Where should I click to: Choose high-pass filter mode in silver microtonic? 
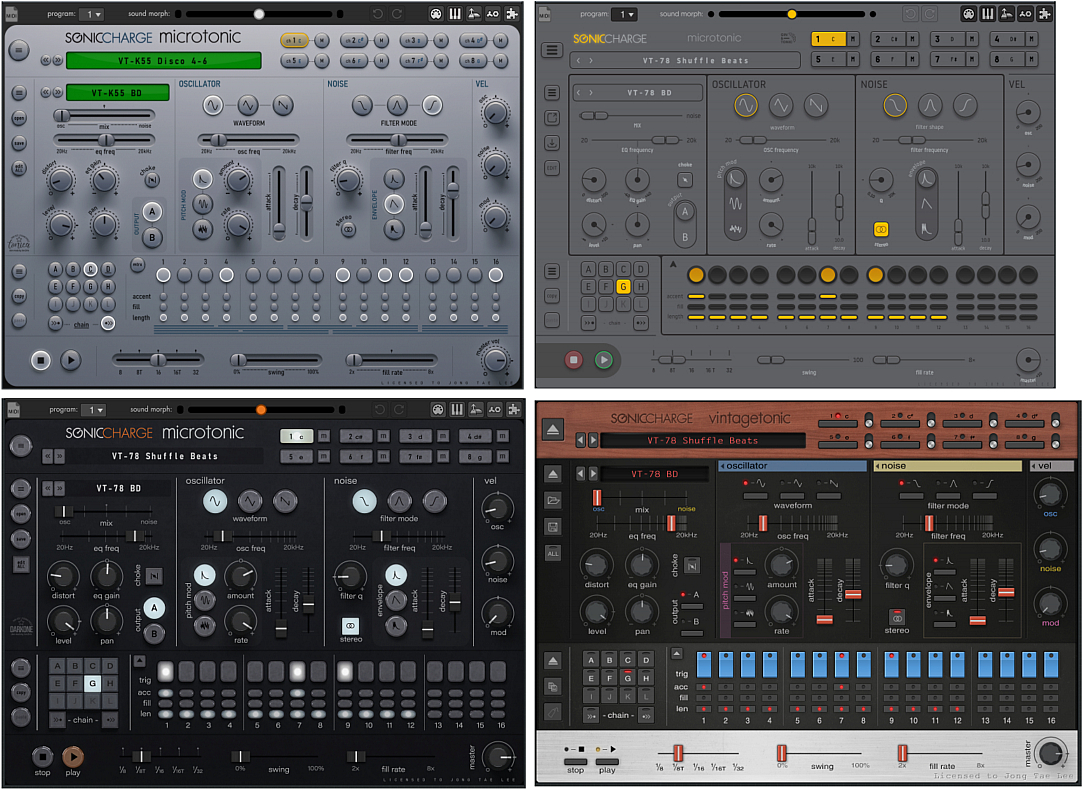(x=432, y=105)
